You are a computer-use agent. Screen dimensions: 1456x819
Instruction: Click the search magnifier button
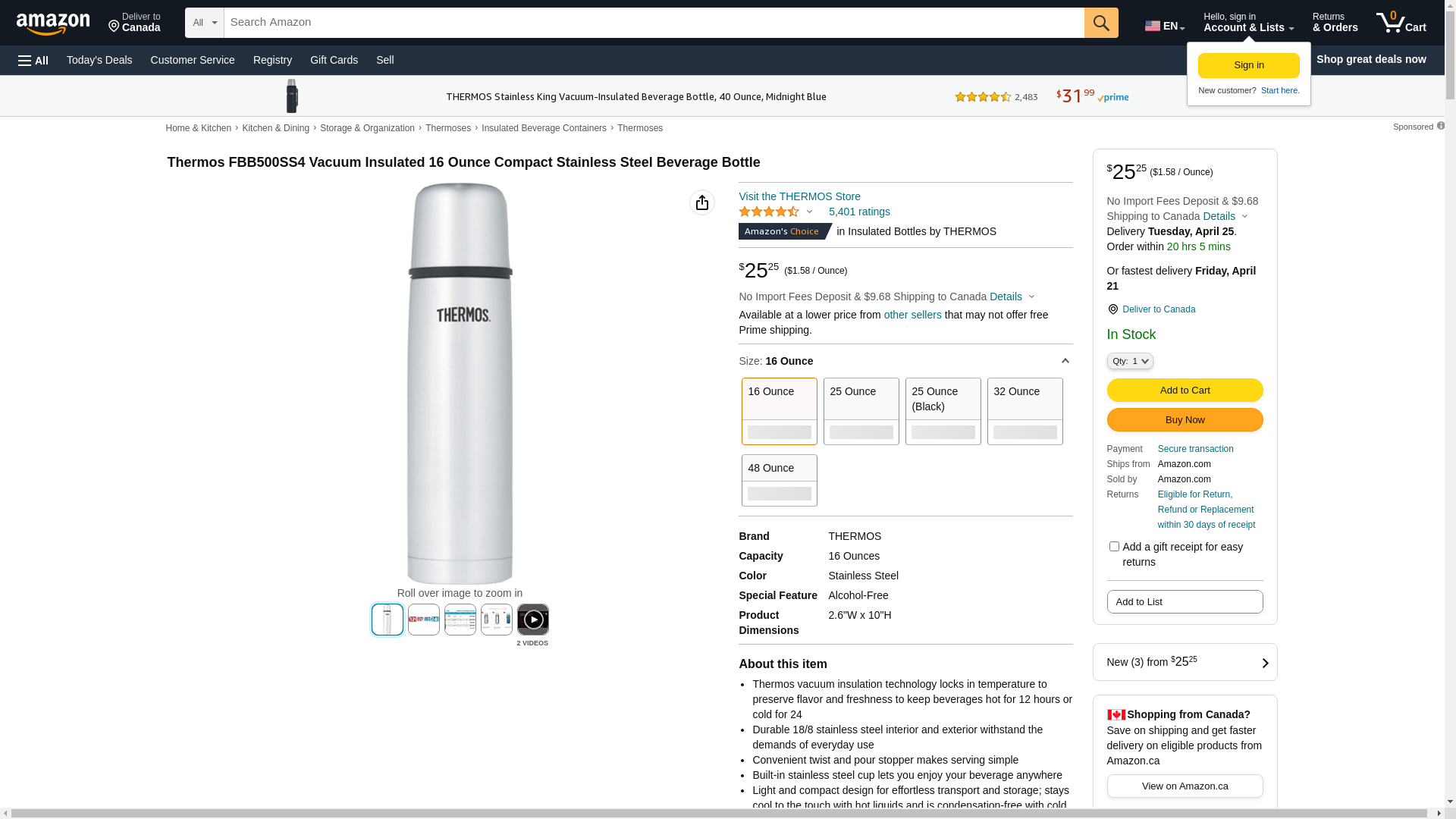tap(1100, 23)
